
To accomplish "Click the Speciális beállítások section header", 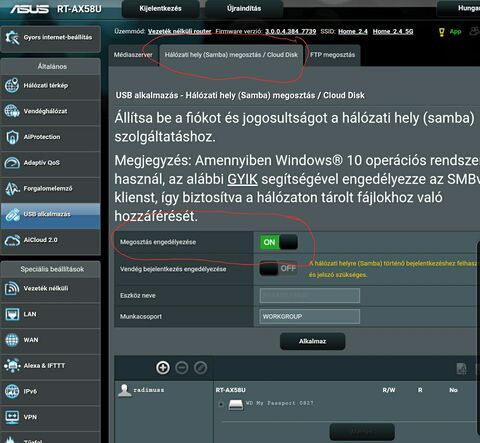I will pyautogui.click(x=50, y=269).
